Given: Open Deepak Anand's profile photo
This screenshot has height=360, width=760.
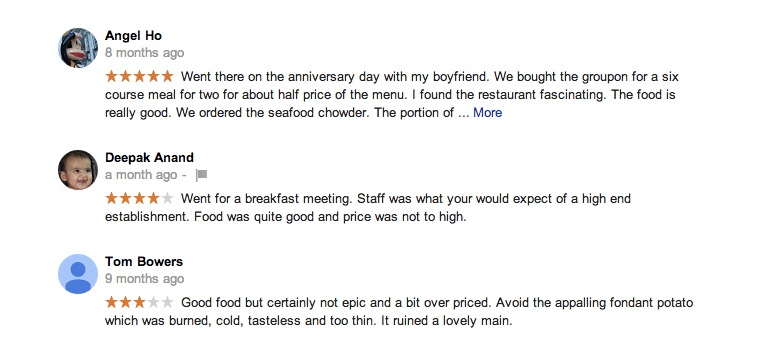Looking at the screenshot, I should pos(78,170).
